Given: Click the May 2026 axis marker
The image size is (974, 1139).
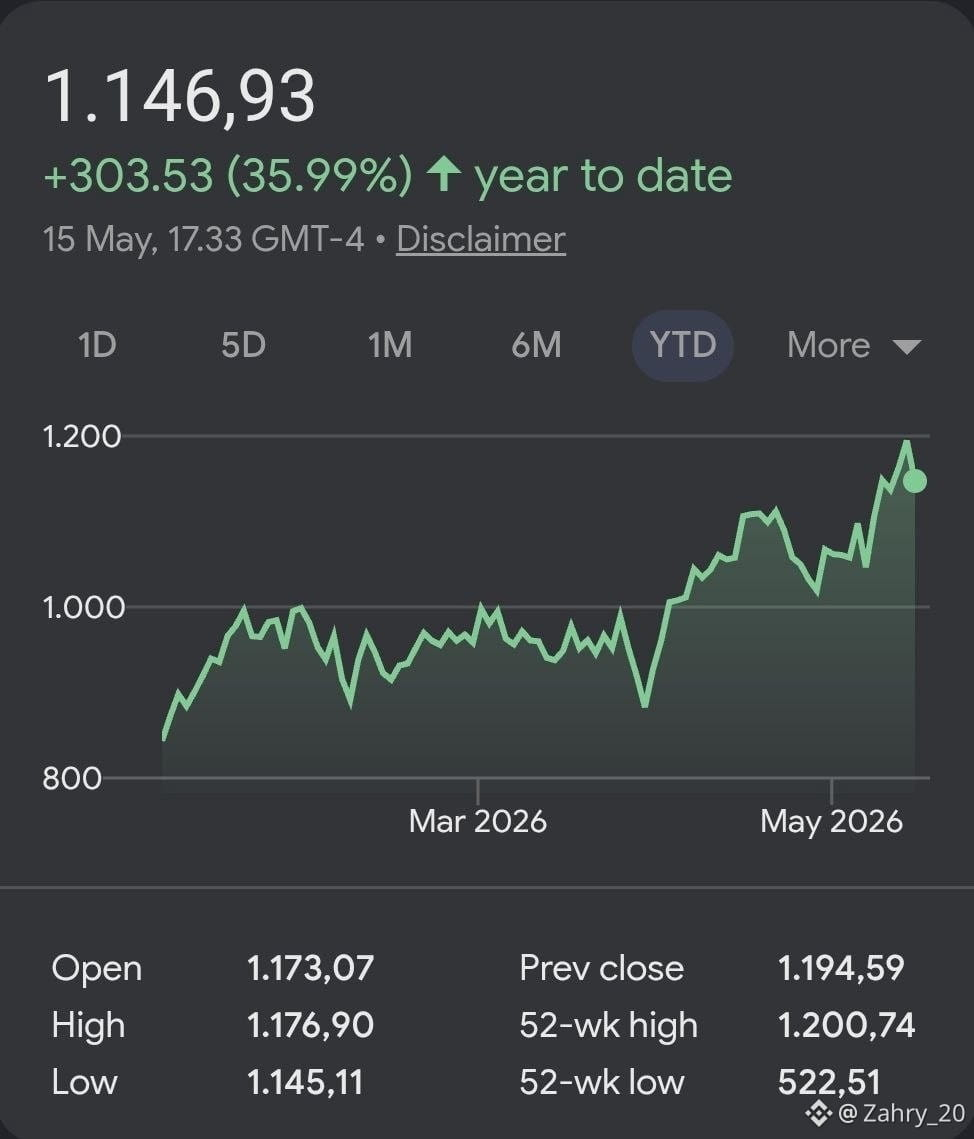Looking at the screenshot, I should tap(831, 822).
